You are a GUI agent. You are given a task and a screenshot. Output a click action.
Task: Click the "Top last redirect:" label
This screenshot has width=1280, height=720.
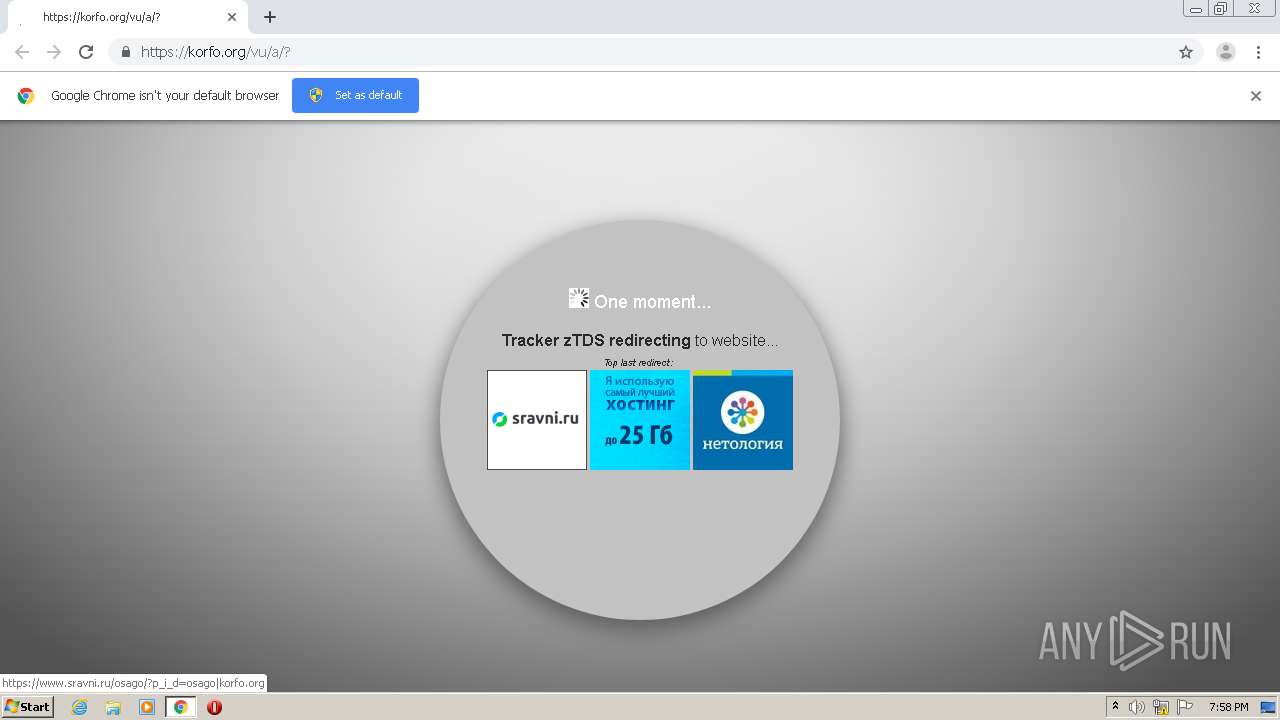click(639, 362)
